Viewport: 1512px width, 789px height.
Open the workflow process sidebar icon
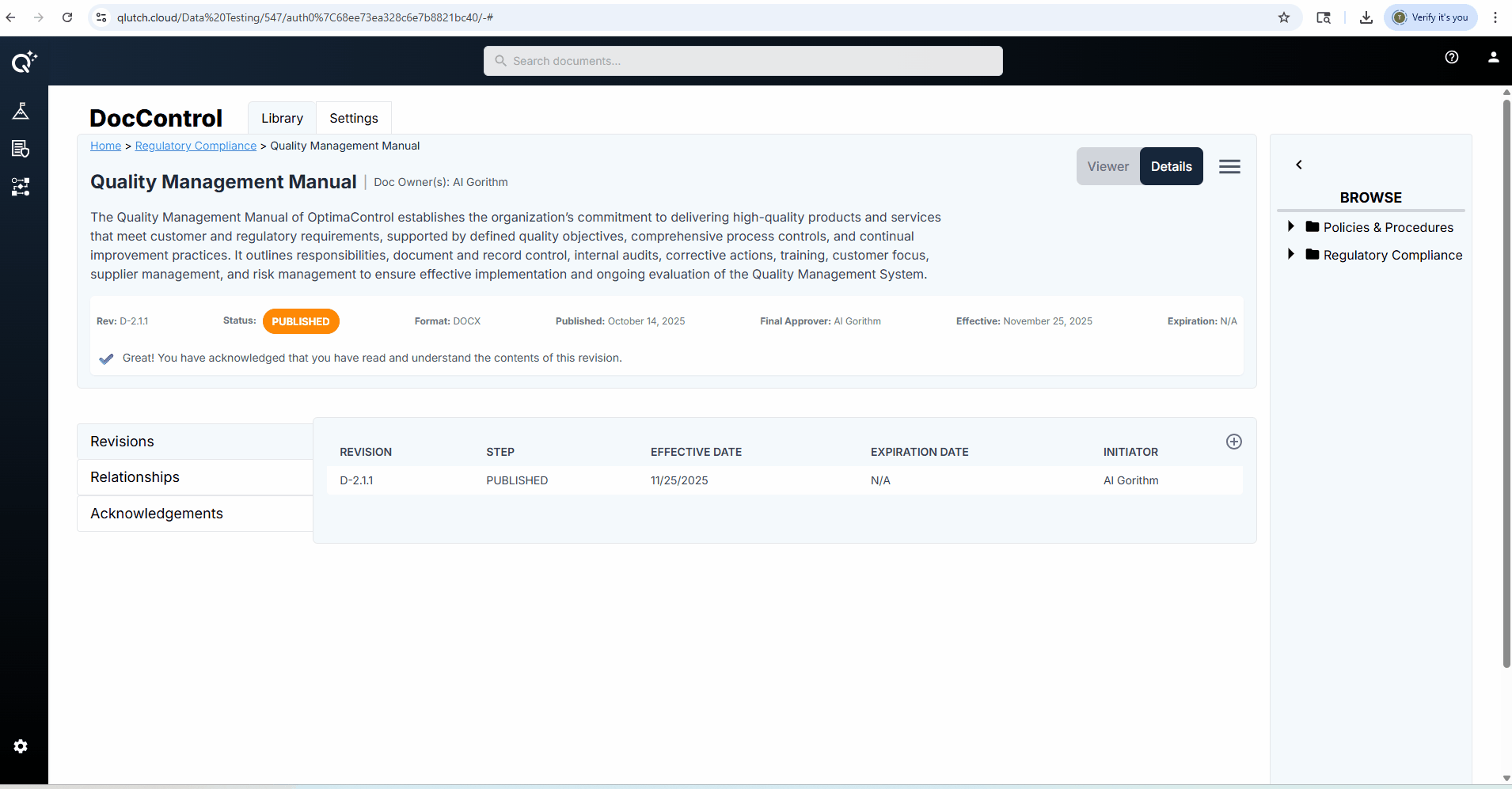click(x=21, y=187)
